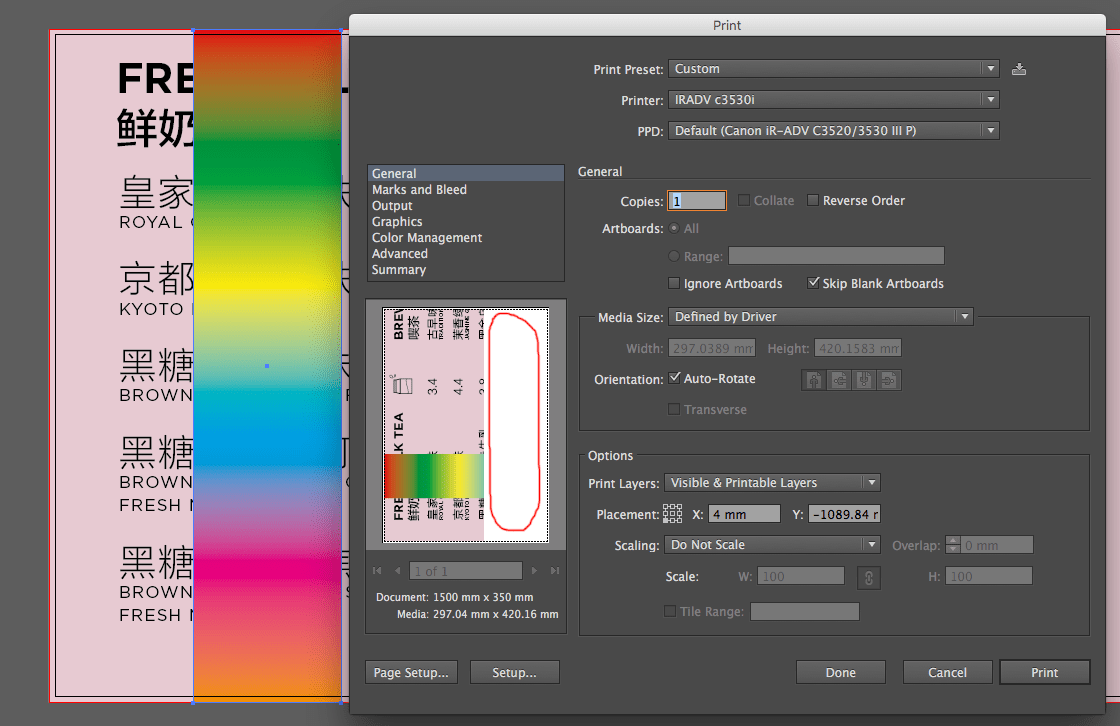Uncheck the Auto-Rotate checkbox
Image resolution: width=1120 pixels, height=726 pixels.
[674, 378]
